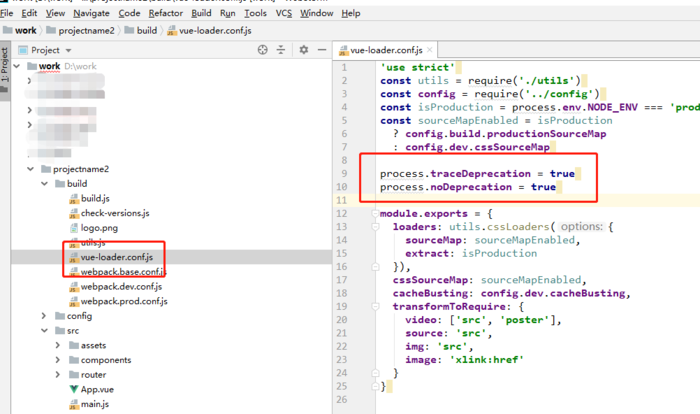This screenshot has width=700, height=414.
Task: Click the folder icon of config
Action: (x=60, y=316)
